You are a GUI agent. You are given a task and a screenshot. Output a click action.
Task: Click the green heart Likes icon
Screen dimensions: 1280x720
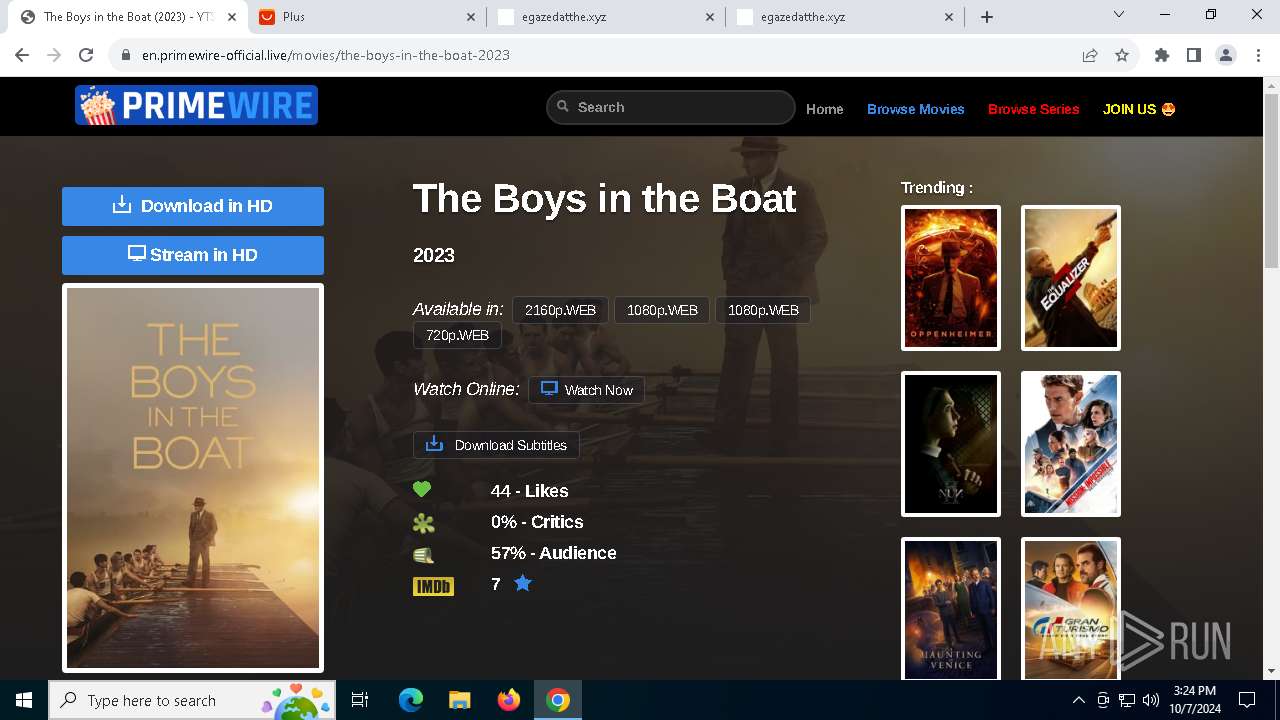point(422,490)
